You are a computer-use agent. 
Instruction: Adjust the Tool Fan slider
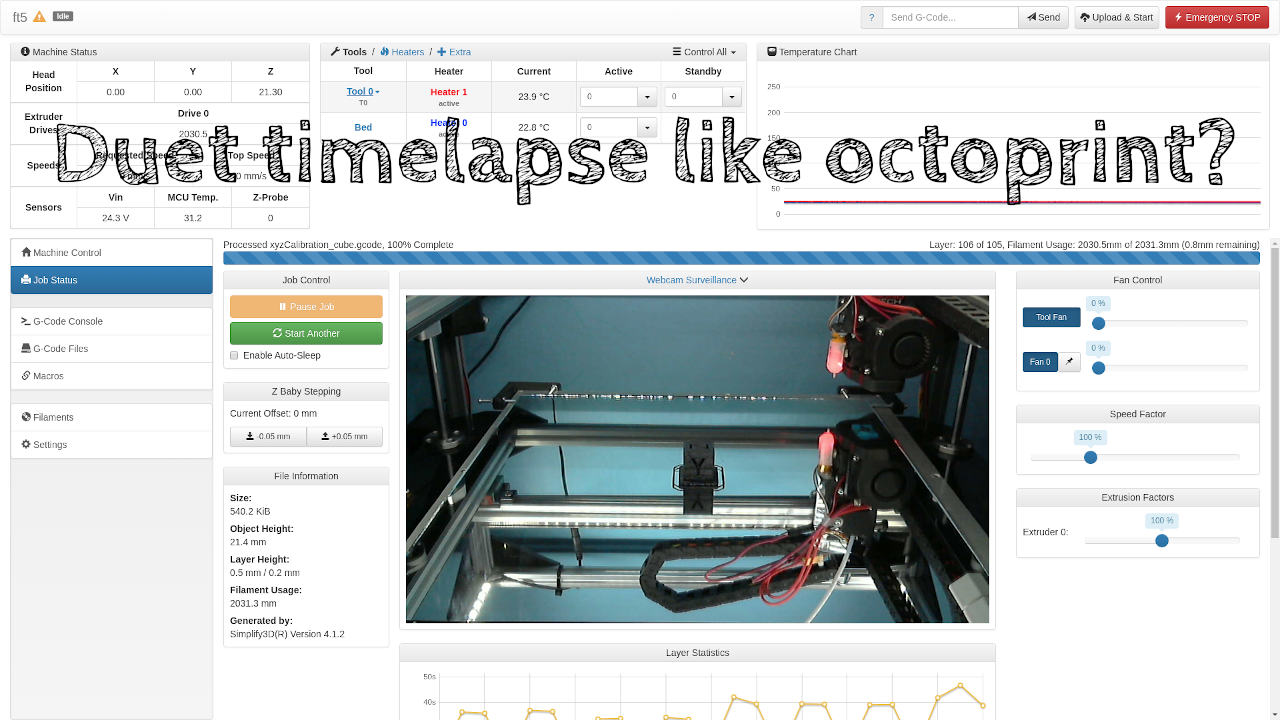pos(1098,323)
